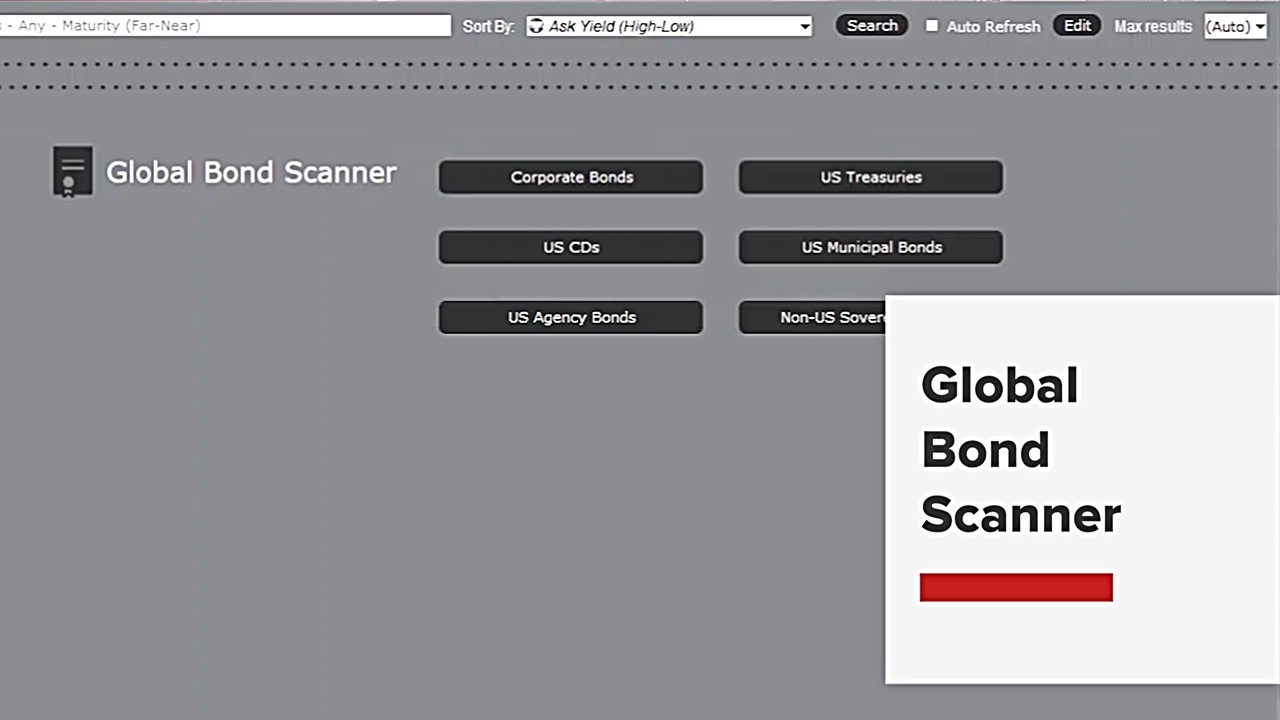The width and height of the screenshot is (1280, 720).
Task: Open the US Treasuries scanner
Action: tap(870, 177)
